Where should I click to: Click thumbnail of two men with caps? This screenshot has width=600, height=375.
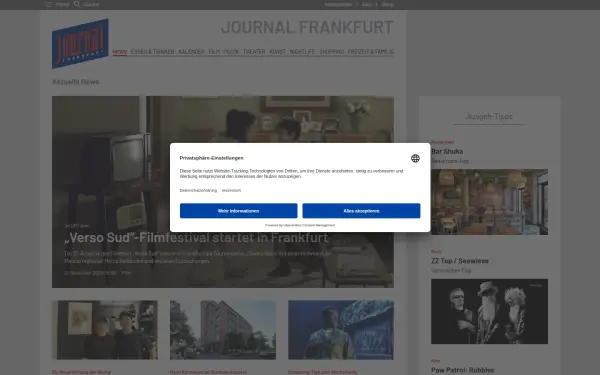(x=105, y=330)
